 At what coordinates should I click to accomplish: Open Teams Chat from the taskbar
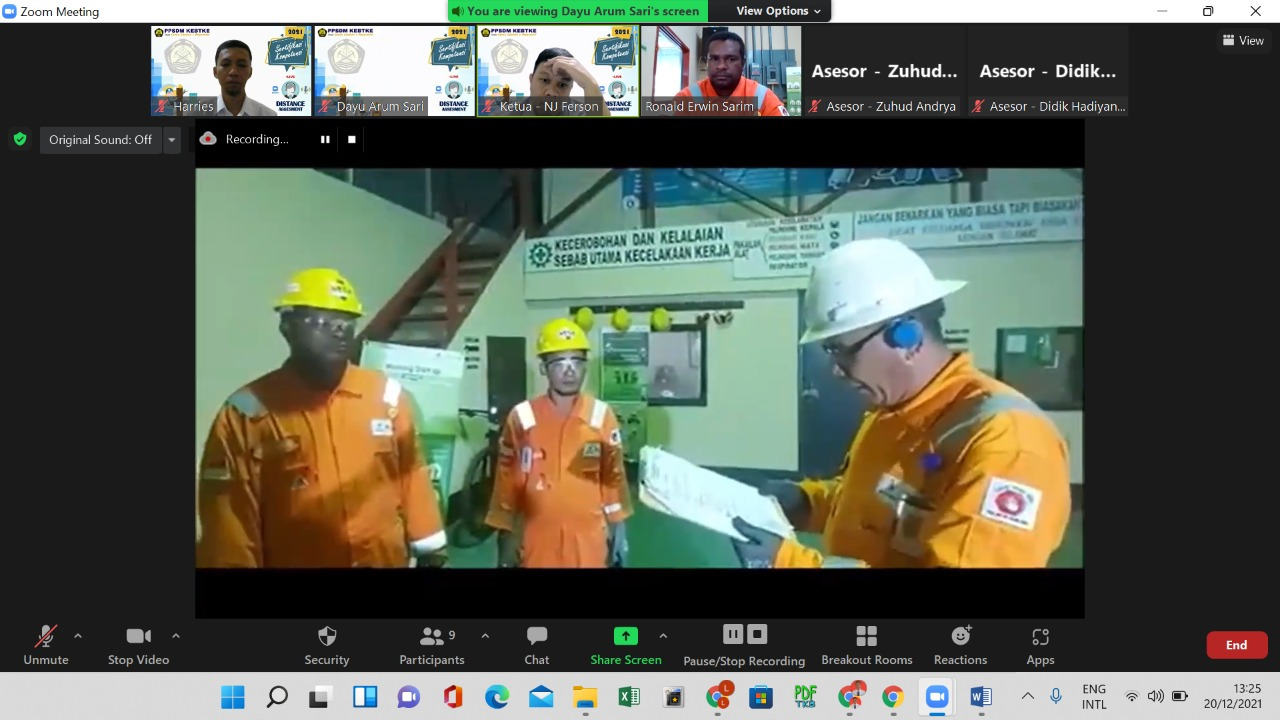409,697
